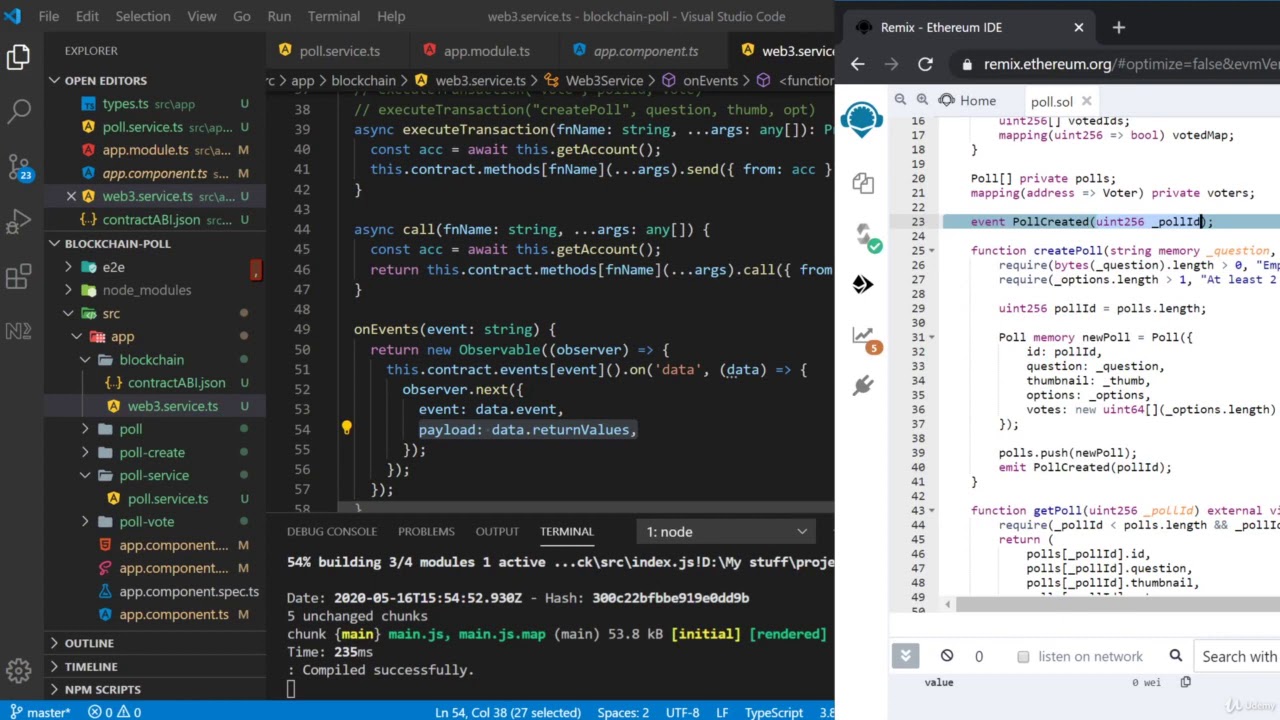Switch to the DEBUG CONSOLE panel tab
1280x720 pixels.
click(x=331, y=531)
